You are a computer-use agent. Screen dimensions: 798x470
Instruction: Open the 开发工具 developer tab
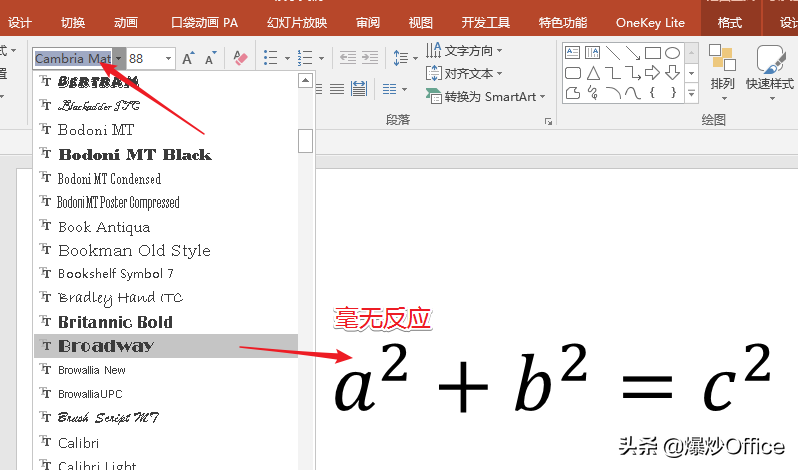[x=486, y=23]
